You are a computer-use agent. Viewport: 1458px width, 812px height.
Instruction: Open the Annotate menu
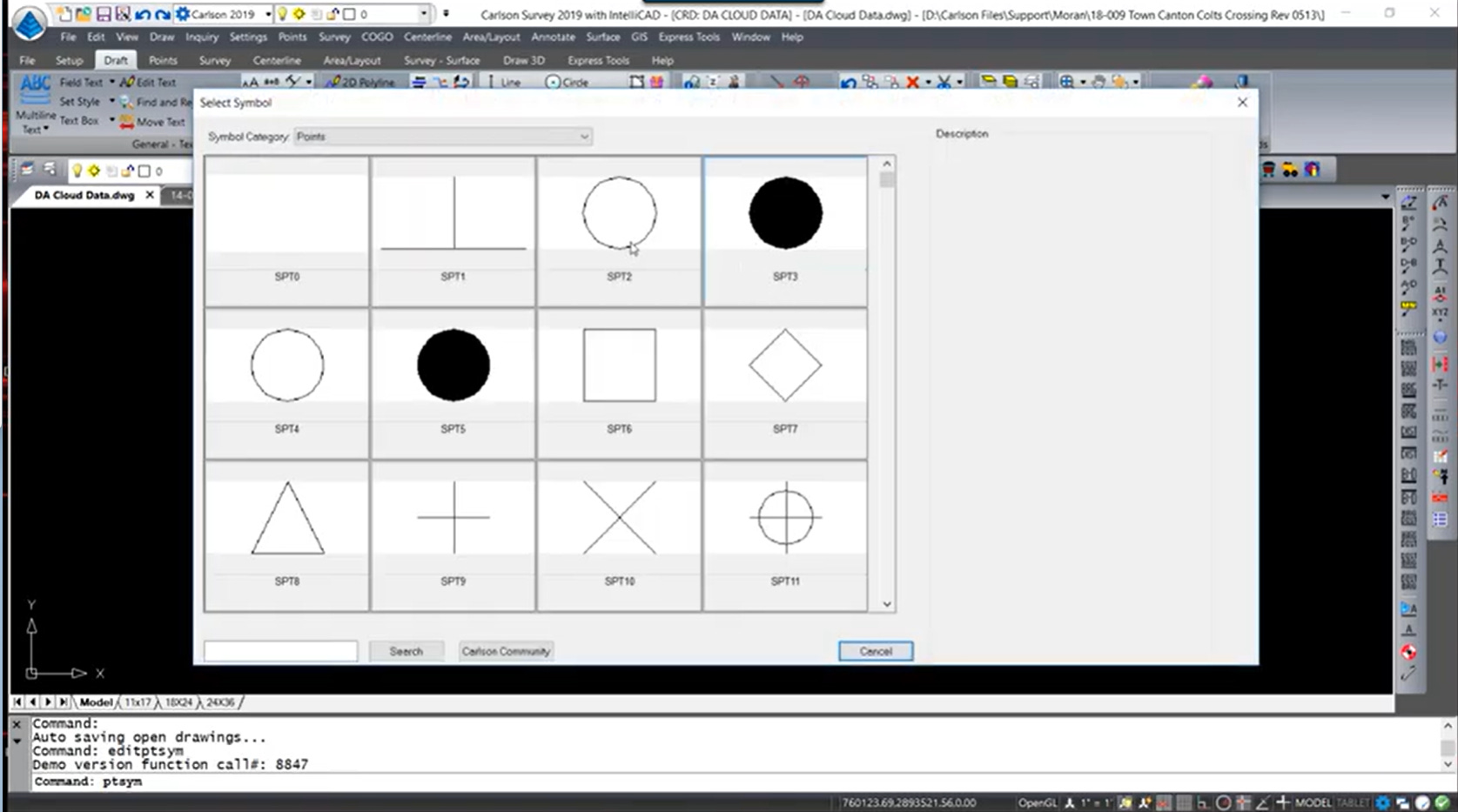553,37
